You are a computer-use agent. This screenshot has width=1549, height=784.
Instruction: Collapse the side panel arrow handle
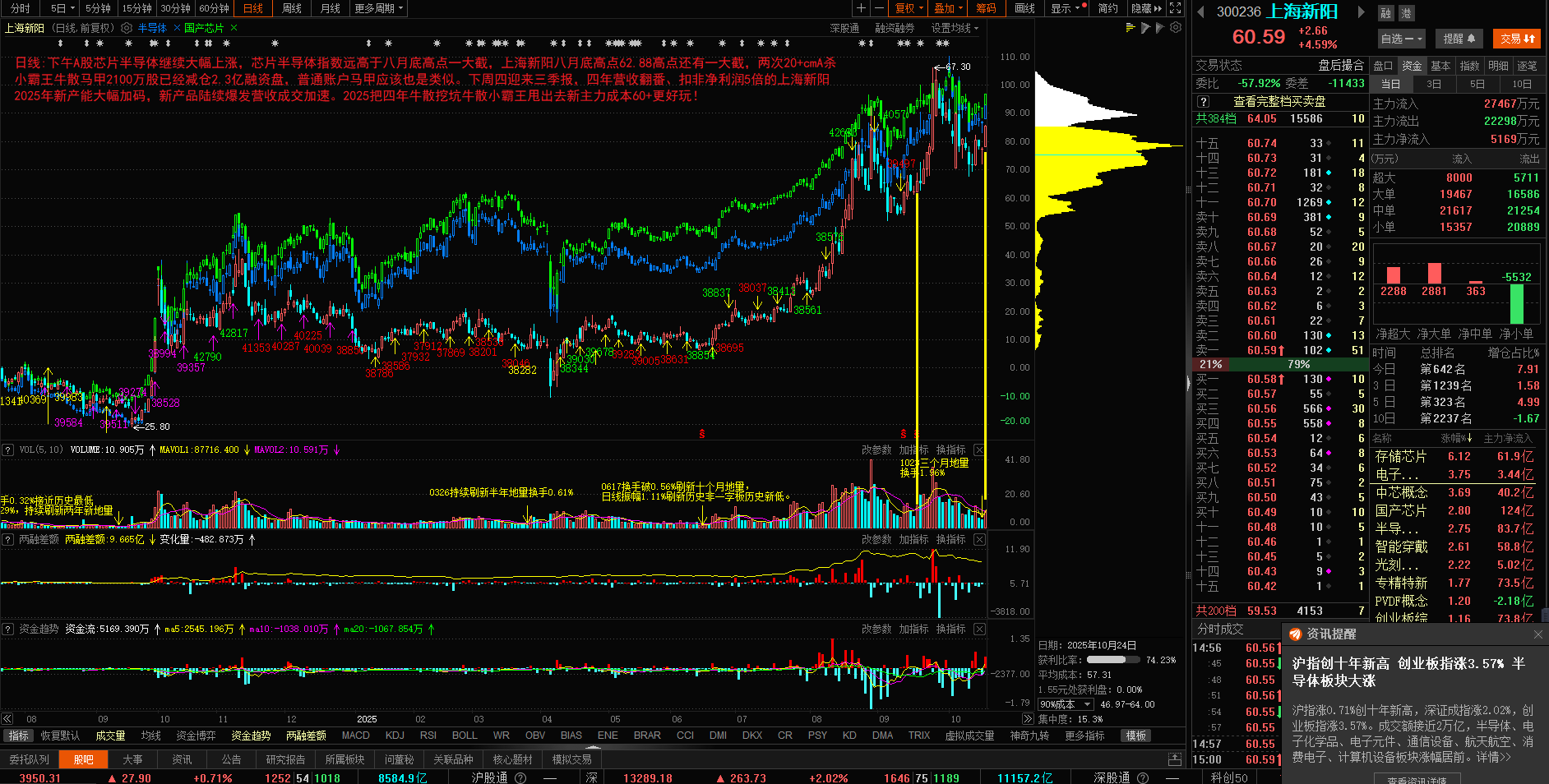click(1188, 383)
